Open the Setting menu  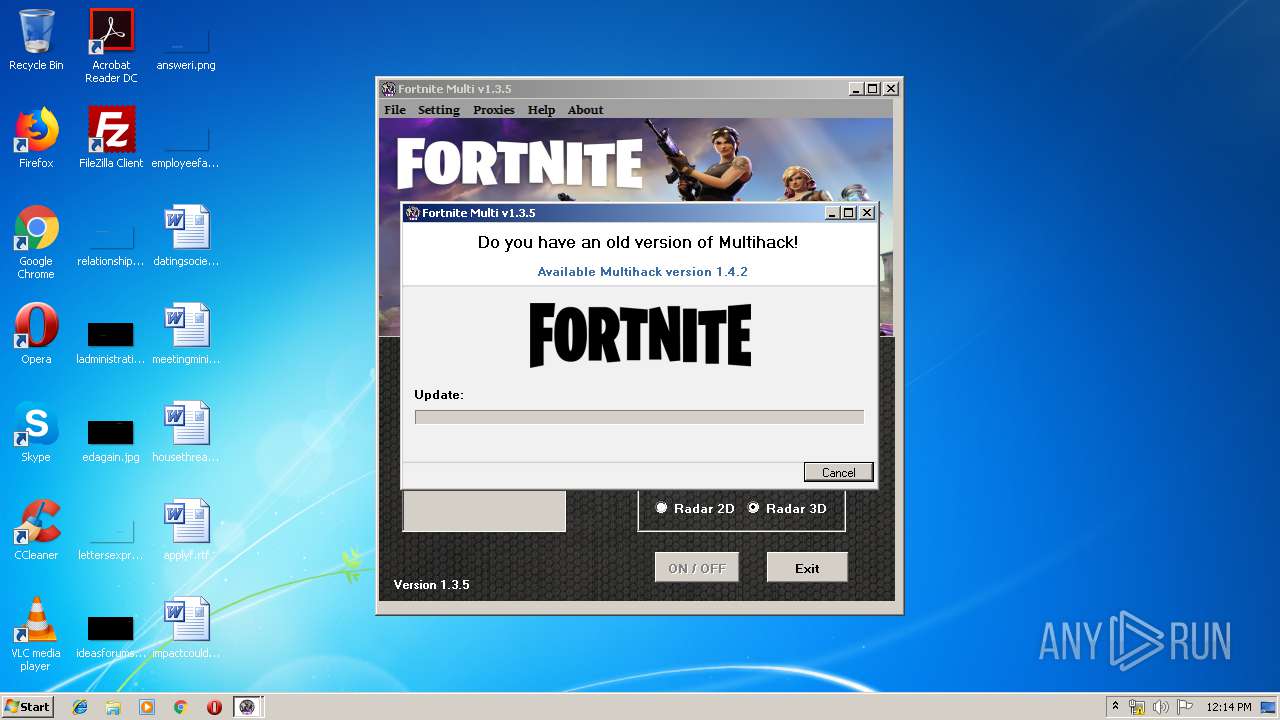click(x=439, y=110)
